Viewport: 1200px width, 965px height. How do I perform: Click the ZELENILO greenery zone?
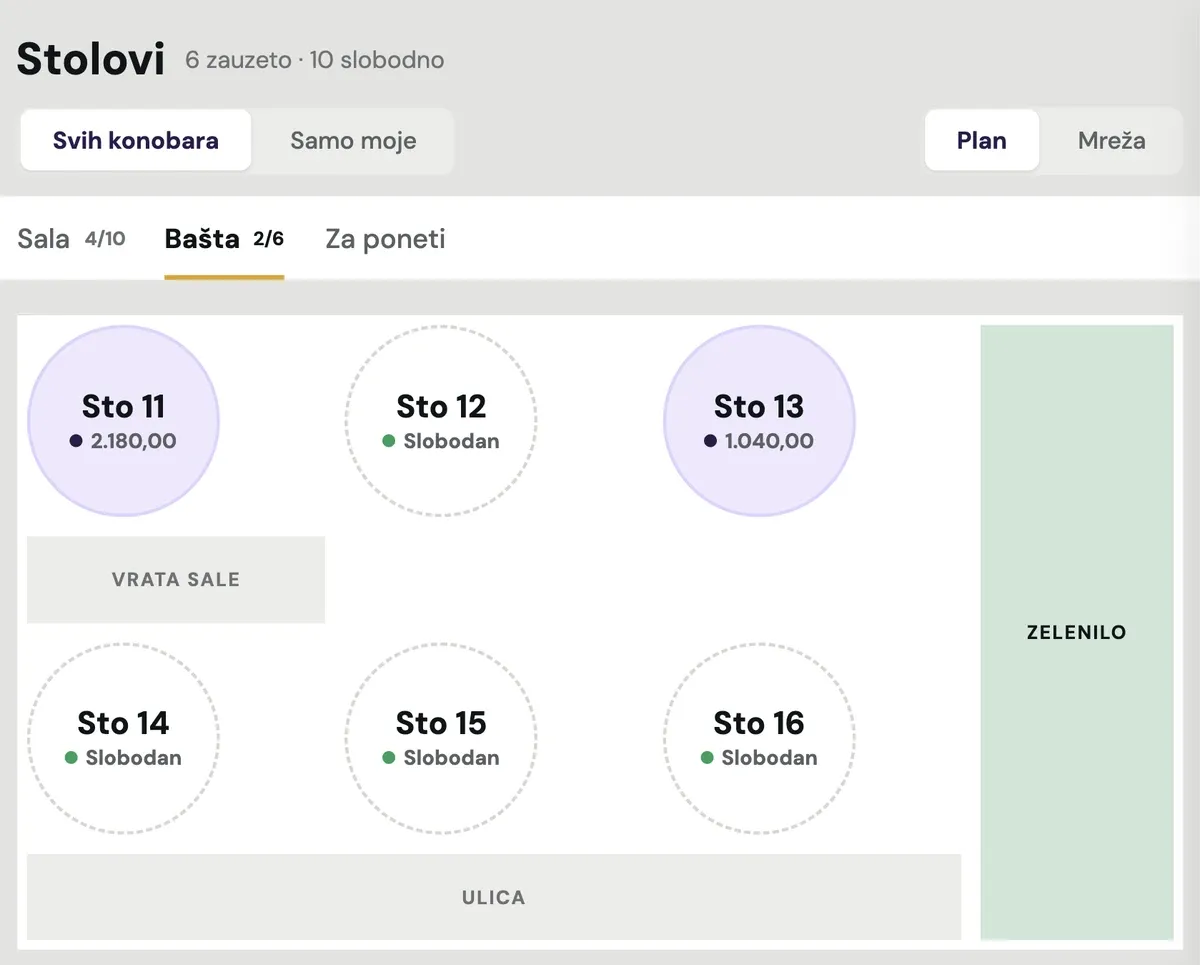1077,632
